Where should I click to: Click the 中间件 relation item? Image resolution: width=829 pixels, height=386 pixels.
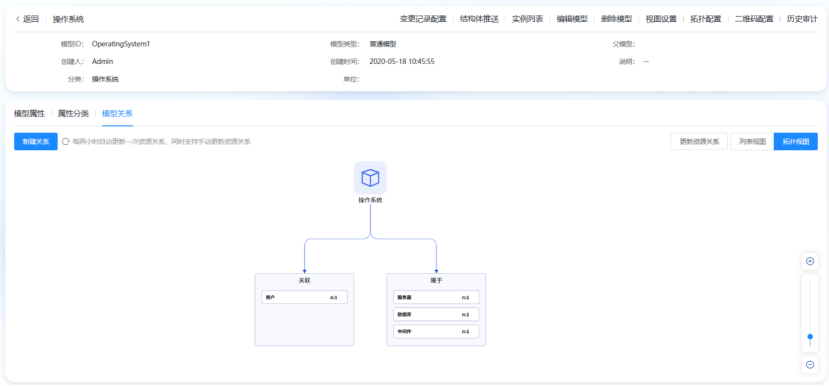click(x=436, y=332)
